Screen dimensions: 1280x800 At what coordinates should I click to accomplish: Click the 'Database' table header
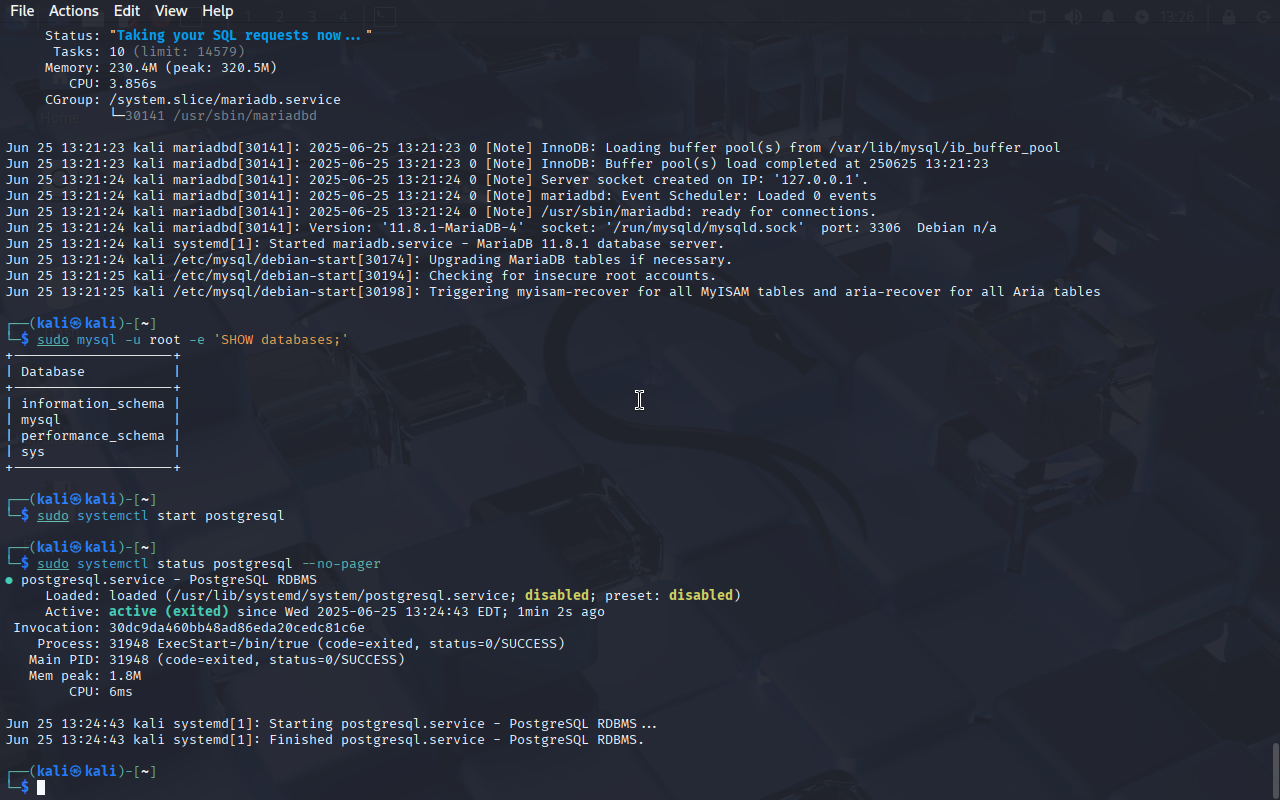click(53, 372)
